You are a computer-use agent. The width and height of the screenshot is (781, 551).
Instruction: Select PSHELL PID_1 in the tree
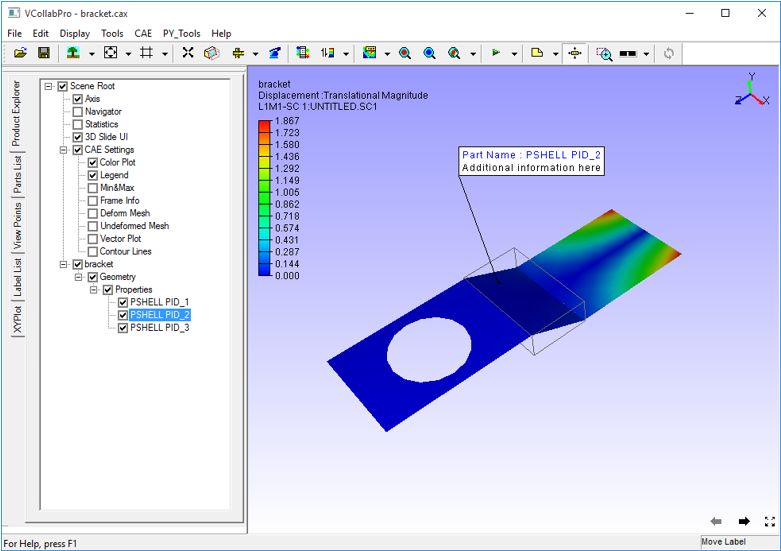point(159,302)
